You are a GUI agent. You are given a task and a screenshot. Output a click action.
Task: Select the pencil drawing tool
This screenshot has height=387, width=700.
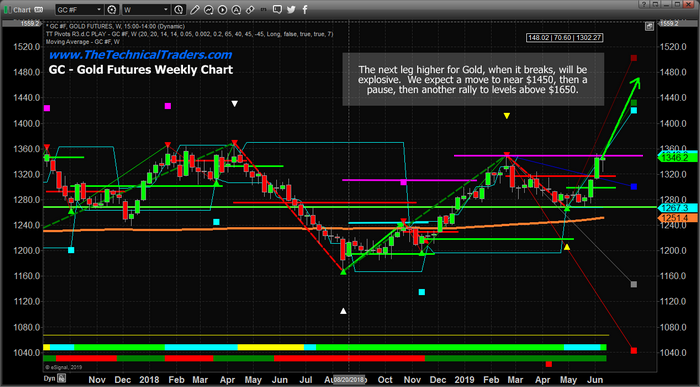pos(195,9)
